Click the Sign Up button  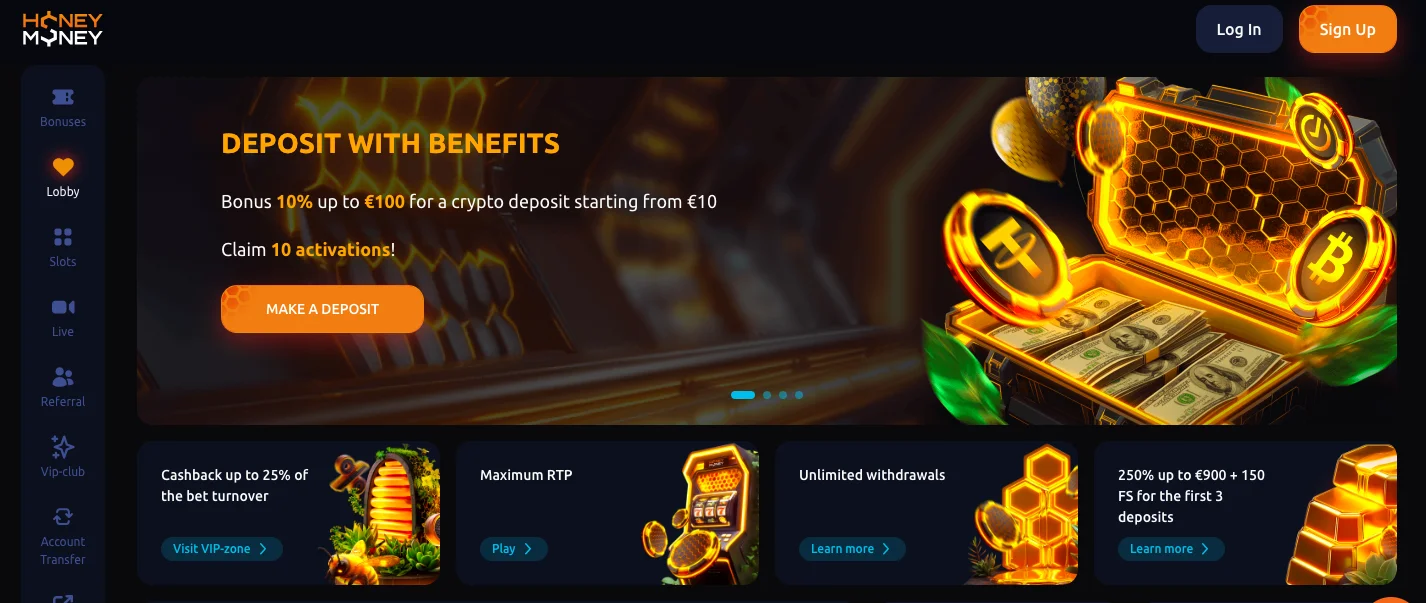(x=1347, y=29)
